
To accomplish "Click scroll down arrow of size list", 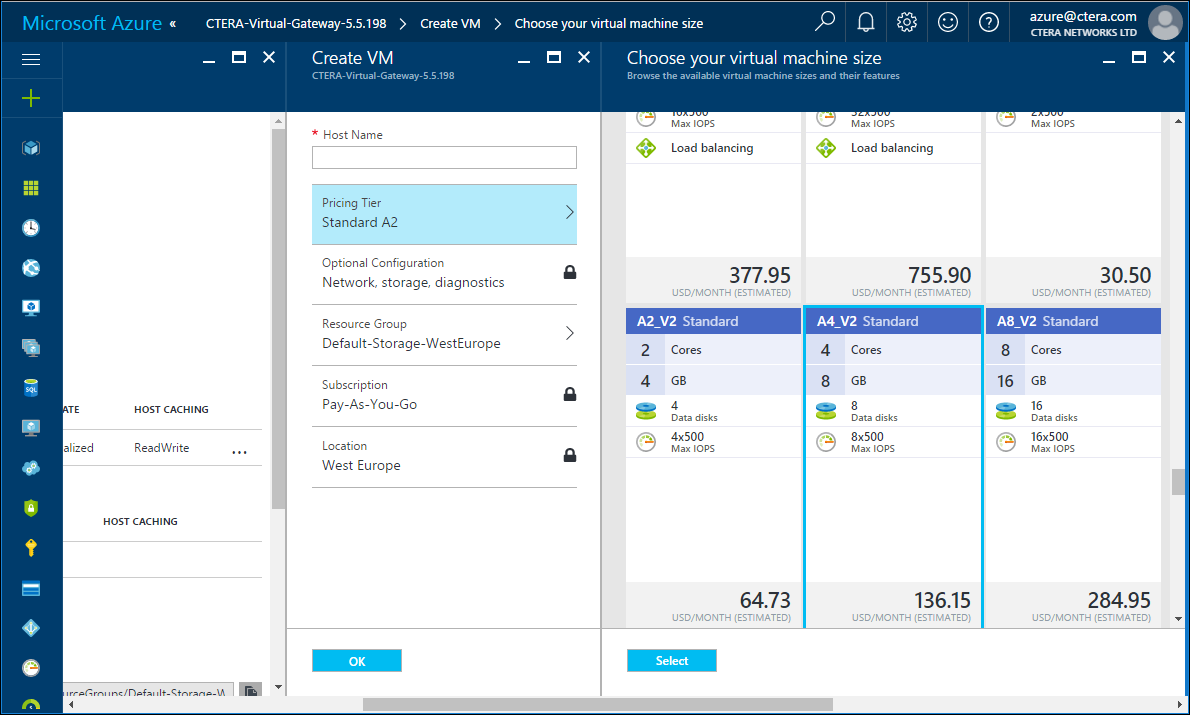I will [1178, 619].
